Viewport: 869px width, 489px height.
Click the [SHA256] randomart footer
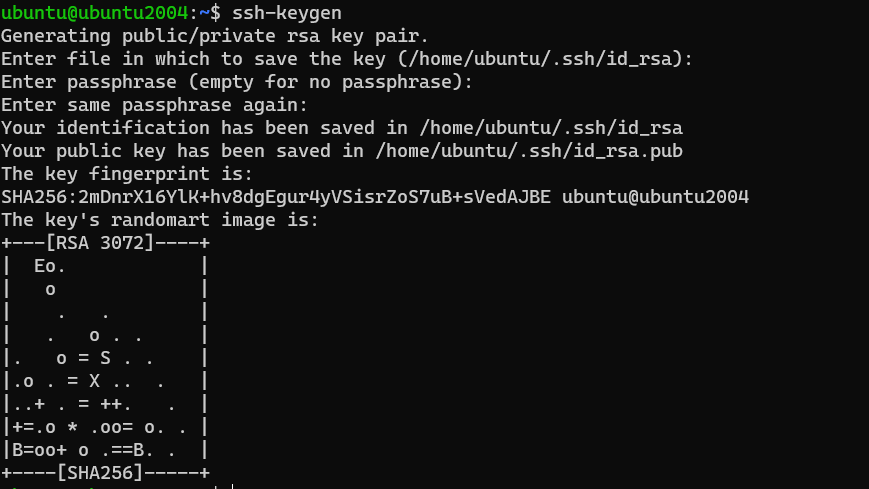tap(100, 473)
